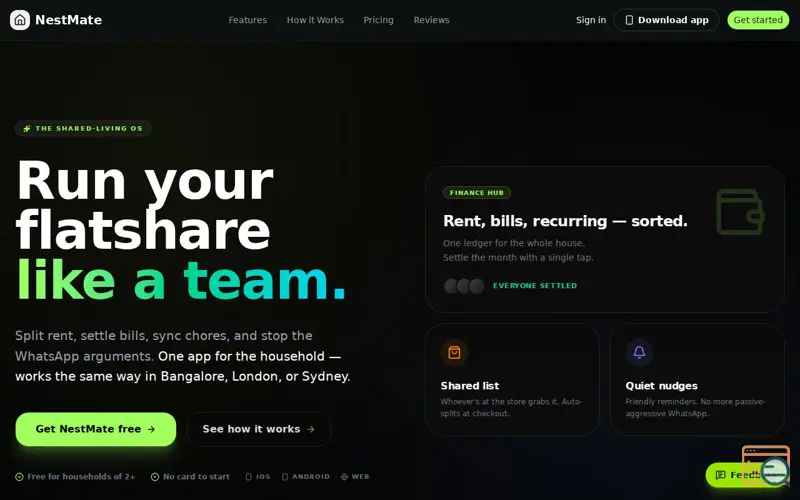The image size is (800, 500).
Task: Go to How it Works section
Action: click(315, 20)
